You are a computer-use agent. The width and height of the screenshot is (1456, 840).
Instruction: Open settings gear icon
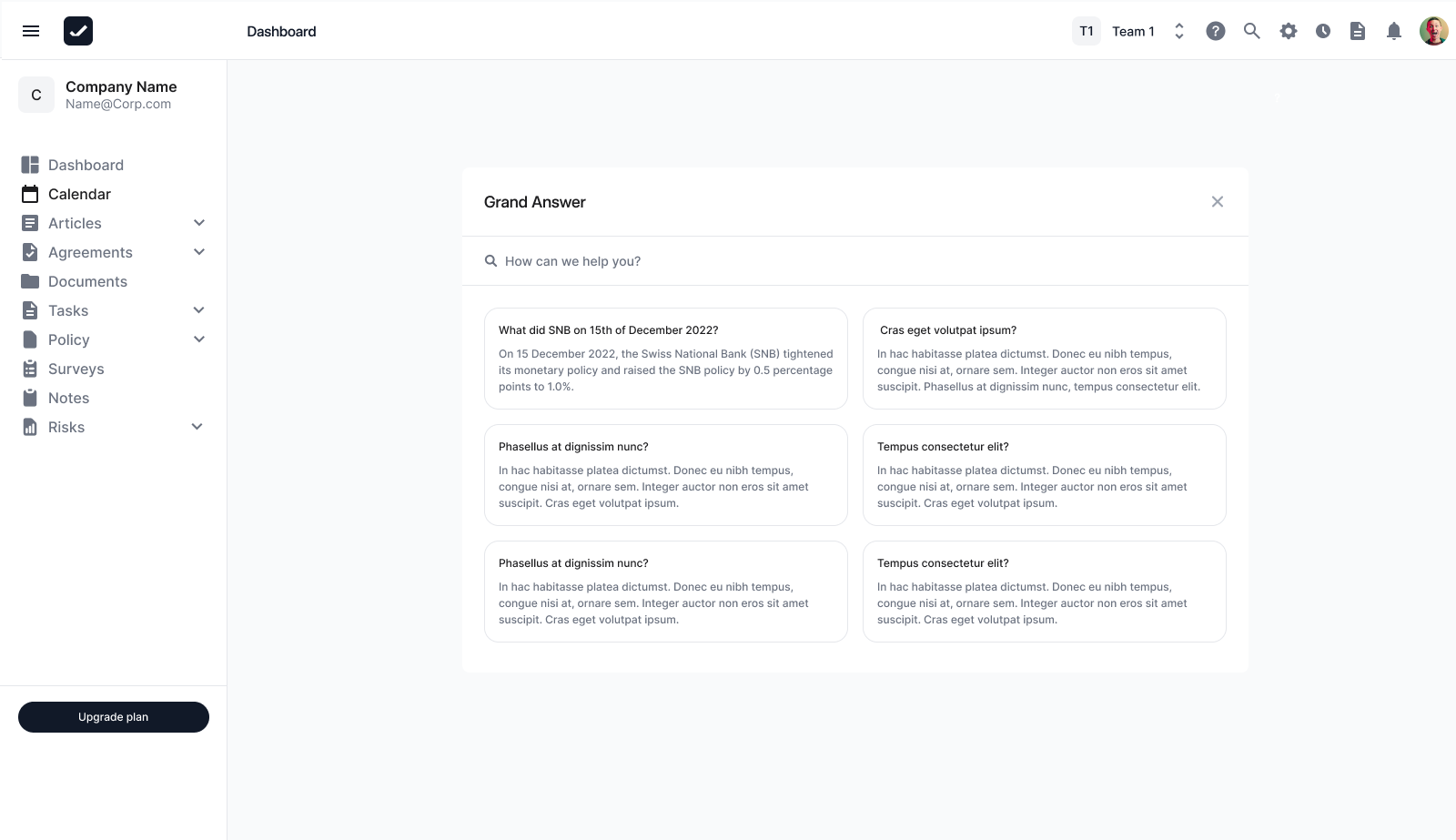coord(1289,31)
